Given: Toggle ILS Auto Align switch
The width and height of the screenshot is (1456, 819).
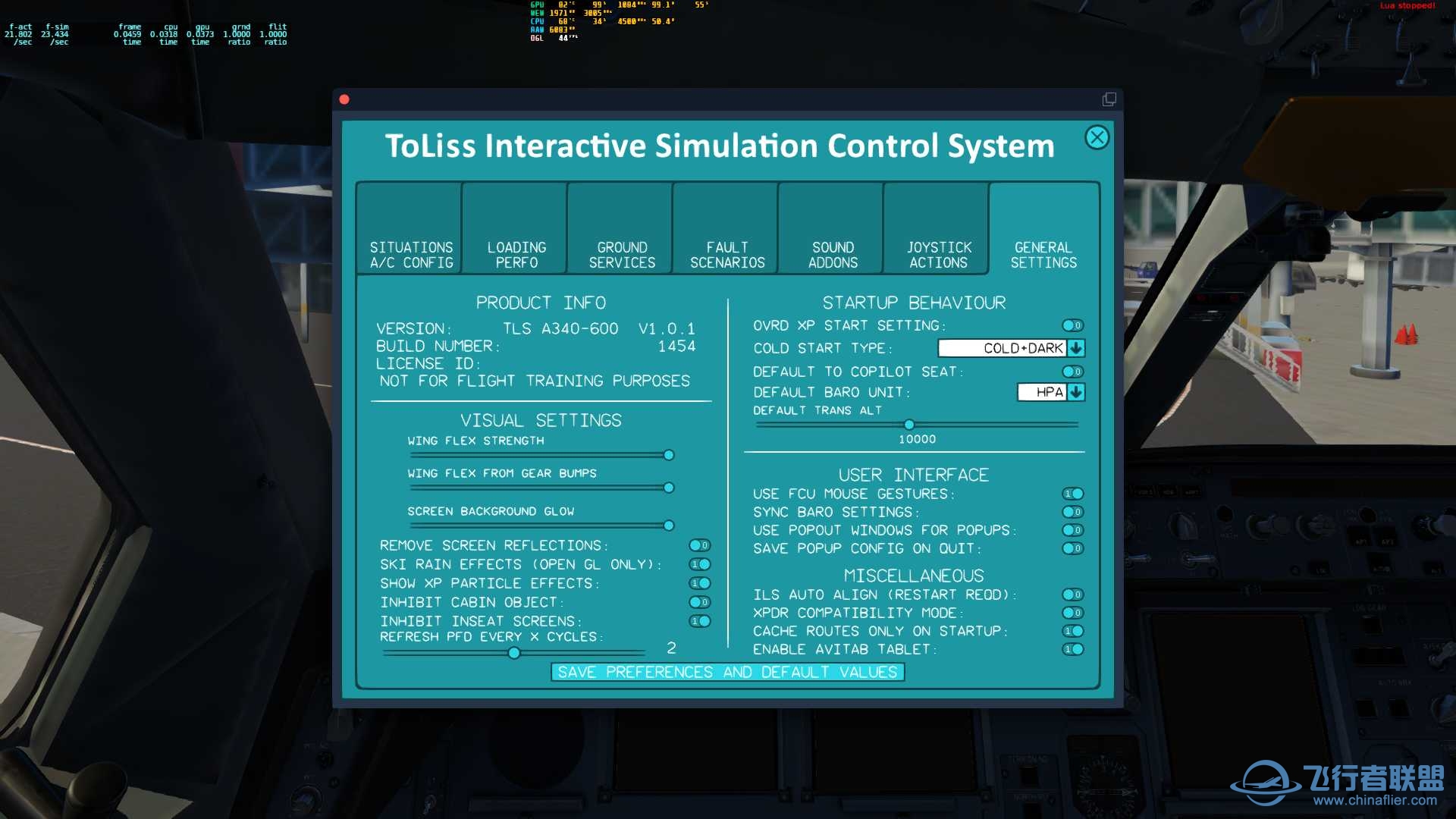Looking at the screenshot, I should 1072,595.
